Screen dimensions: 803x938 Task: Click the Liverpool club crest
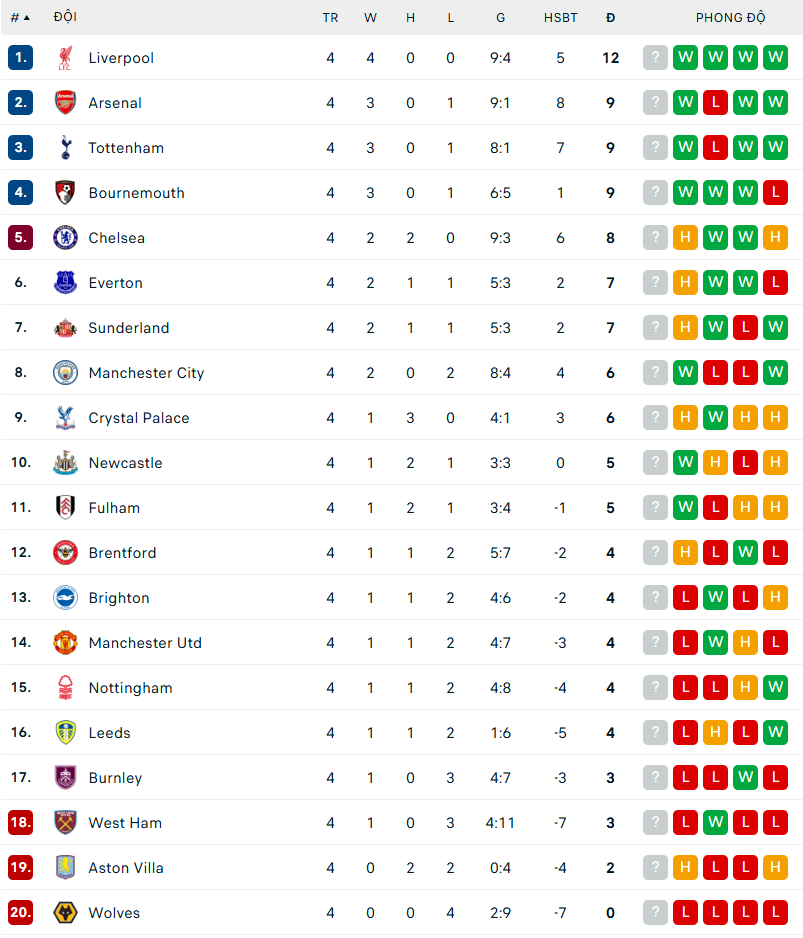pyautogui.click(x=65, y=58)
